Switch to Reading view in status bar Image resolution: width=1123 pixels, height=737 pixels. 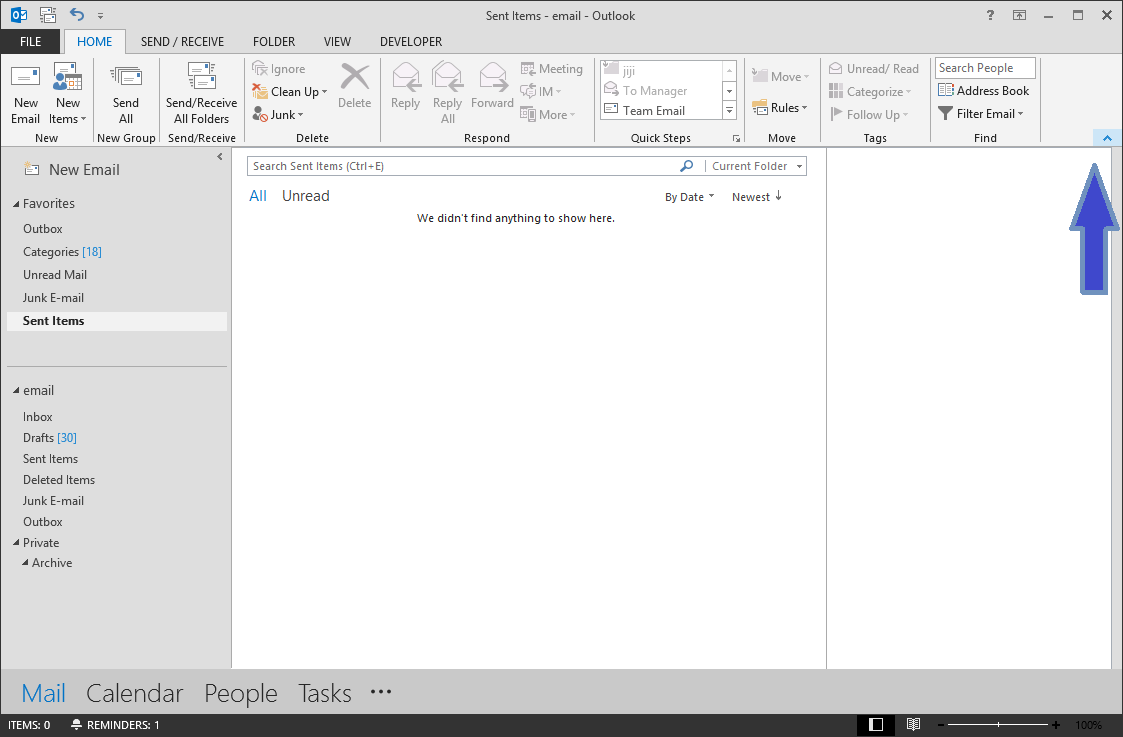click(x=913, y=725)
